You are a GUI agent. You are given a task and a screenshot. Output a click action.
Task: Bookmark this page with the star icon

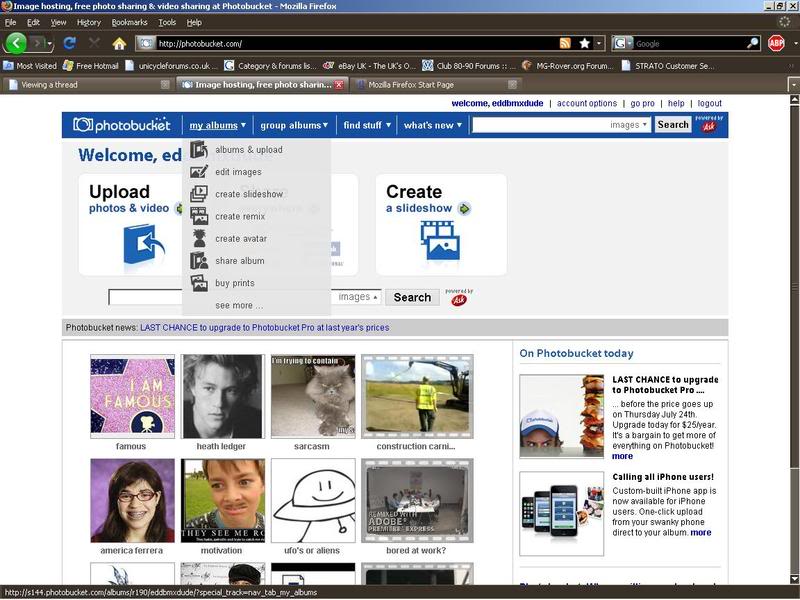(585, 43)
